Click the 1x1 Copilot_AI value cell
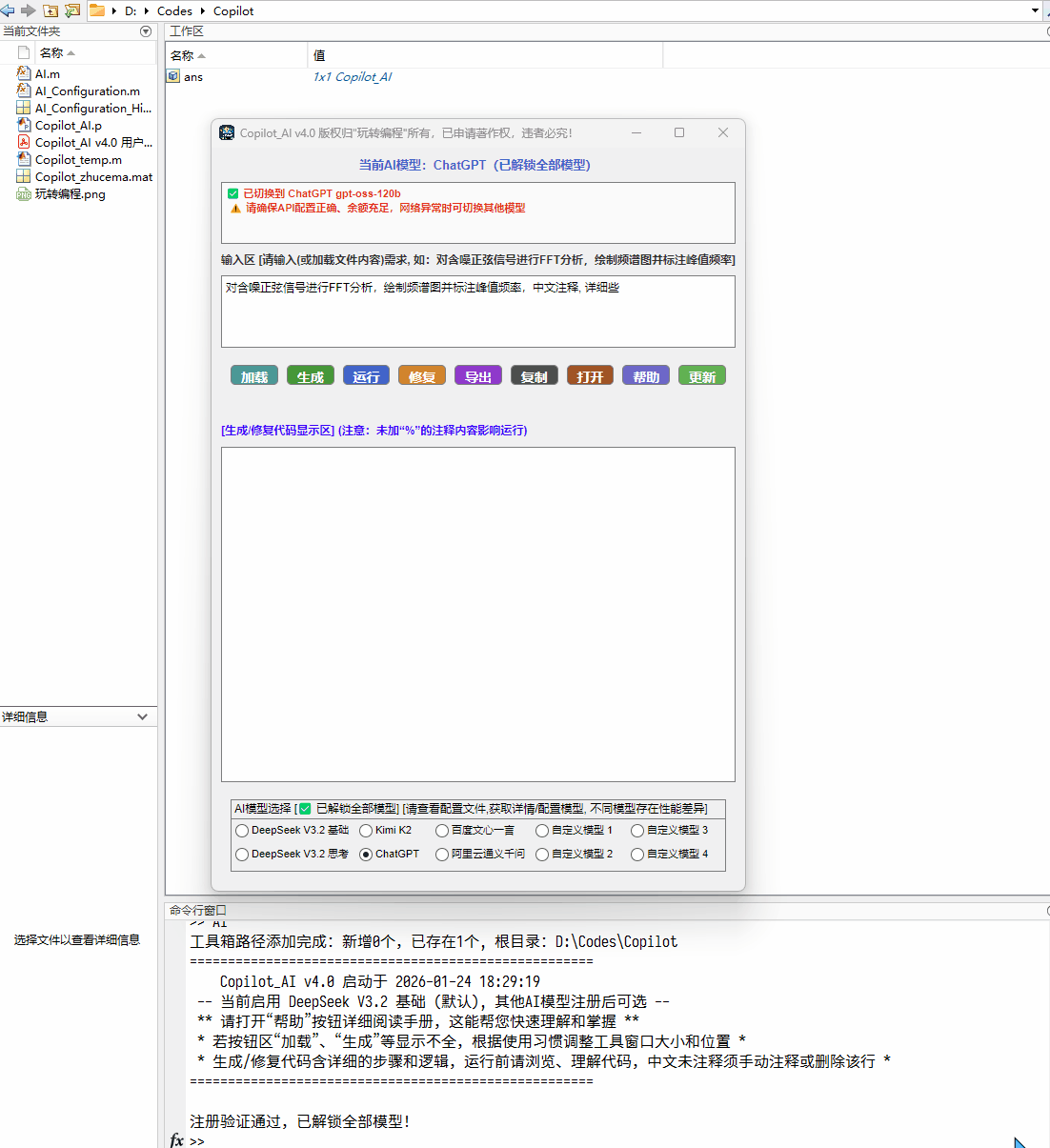 (x=353, y=76)
